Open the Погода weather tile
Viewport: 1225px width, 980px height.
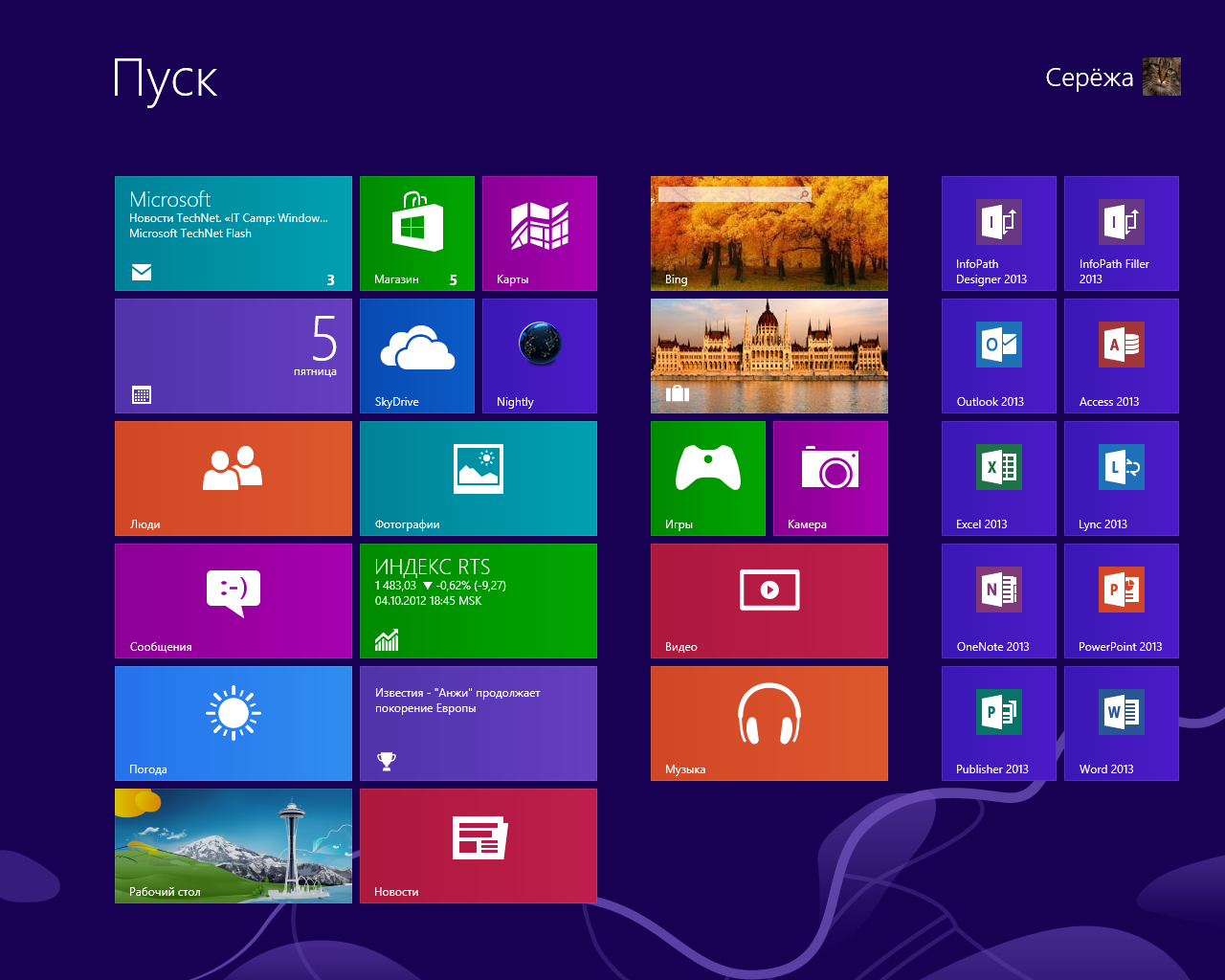[234, 724]
